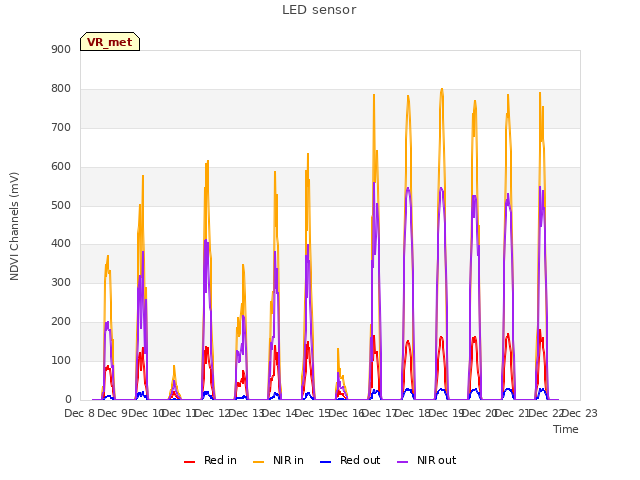This screenshot has width=640, height=480.
Task: Click the 100 y-axis tick label
Action: pos(61,360)
